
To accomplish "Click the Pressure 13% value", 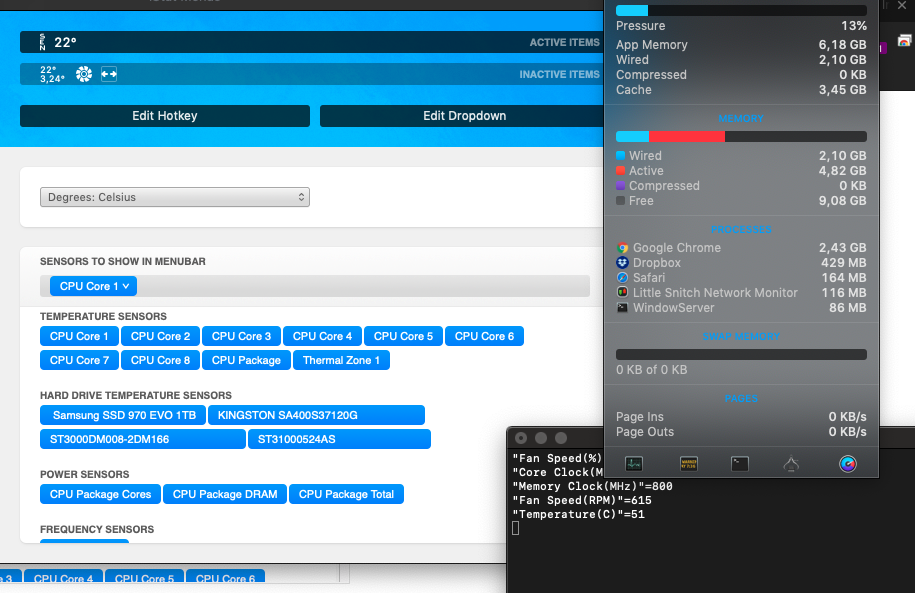I will click(854, 26).
